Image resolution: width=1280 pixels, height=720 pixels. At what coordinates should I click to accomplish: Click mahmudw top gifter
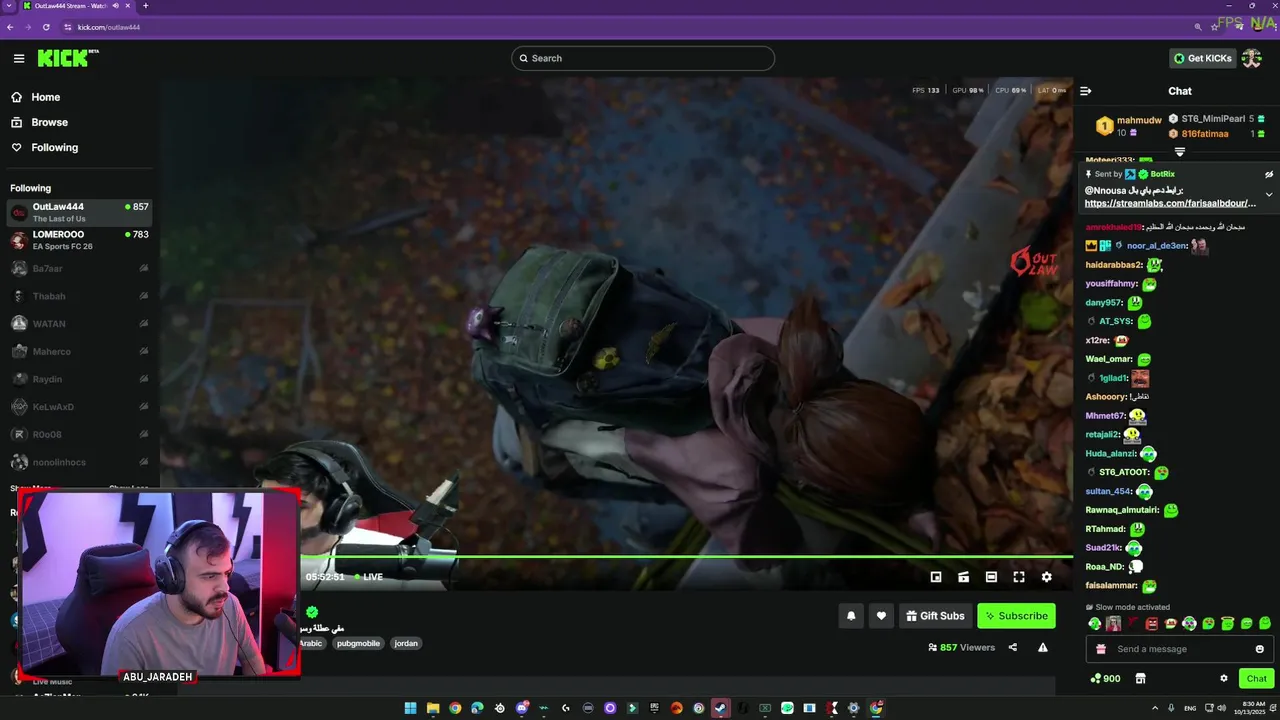1139,120
